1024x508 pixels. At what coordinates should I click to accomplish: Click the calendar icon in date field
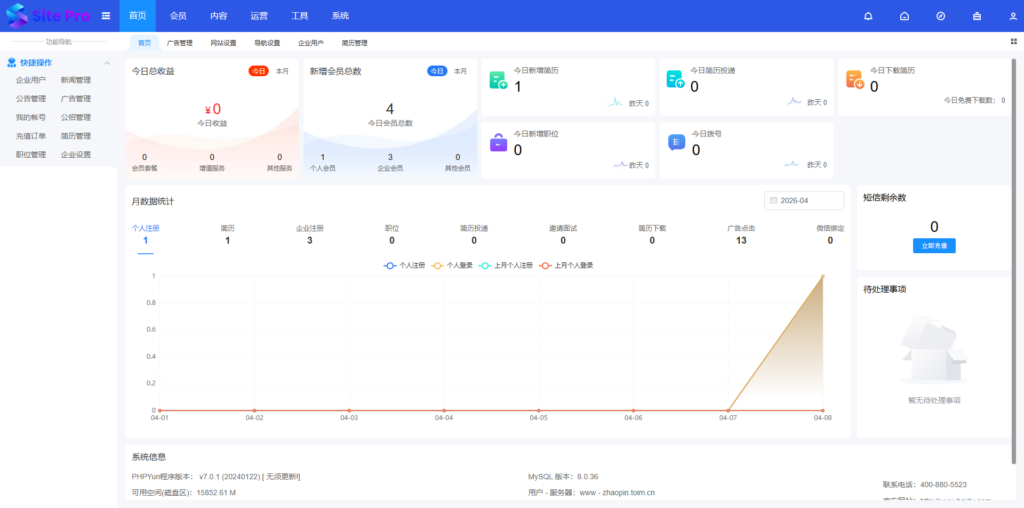pos(774,200)
